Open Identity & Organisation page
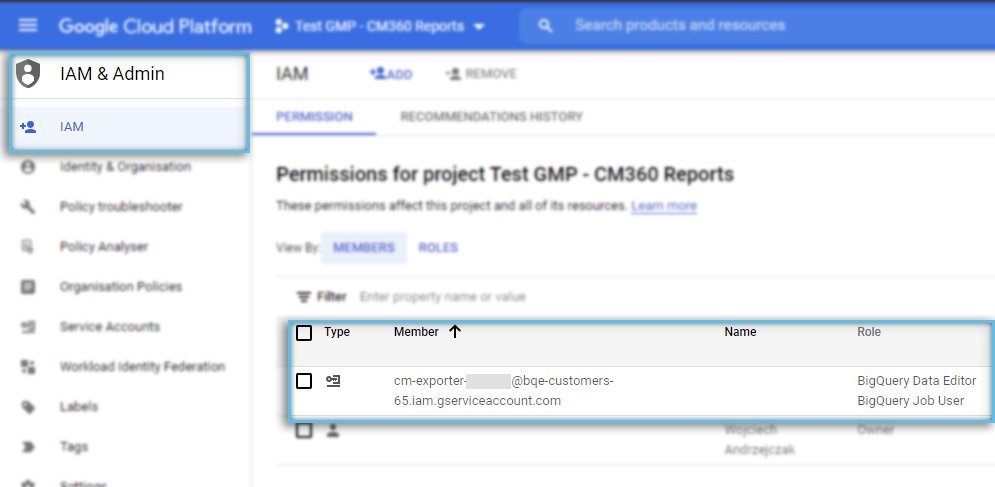The image size is (995, 487). point(126,167)
